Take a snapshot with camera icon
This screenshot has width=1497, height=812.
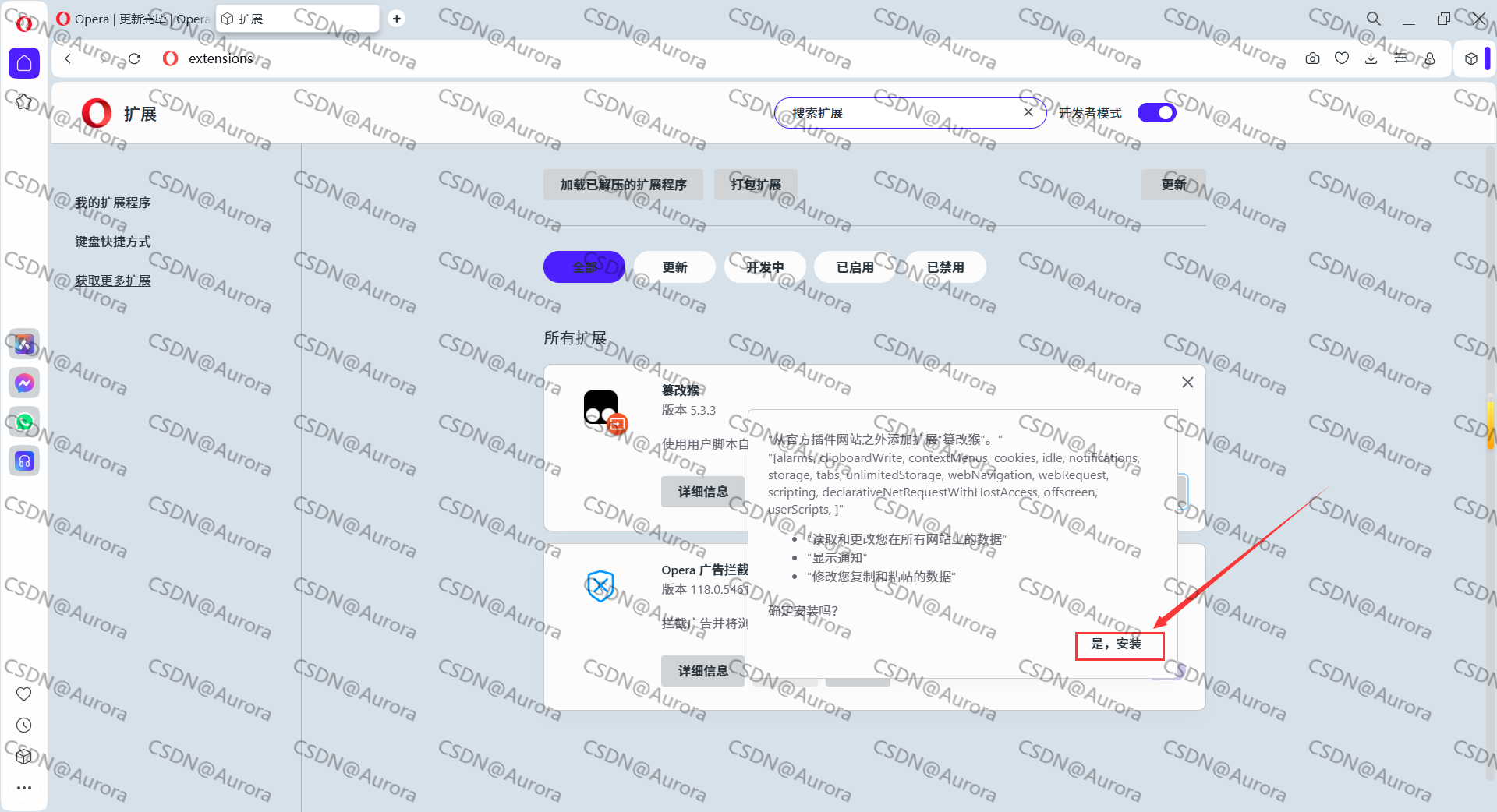click(1312, 58)
